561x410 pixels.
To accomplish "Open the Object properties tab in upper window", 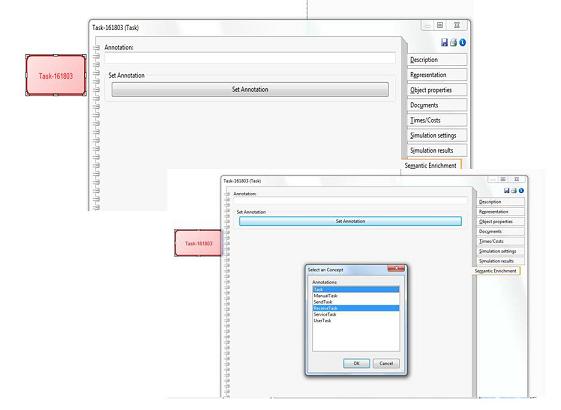I will [x=437, y=90].
